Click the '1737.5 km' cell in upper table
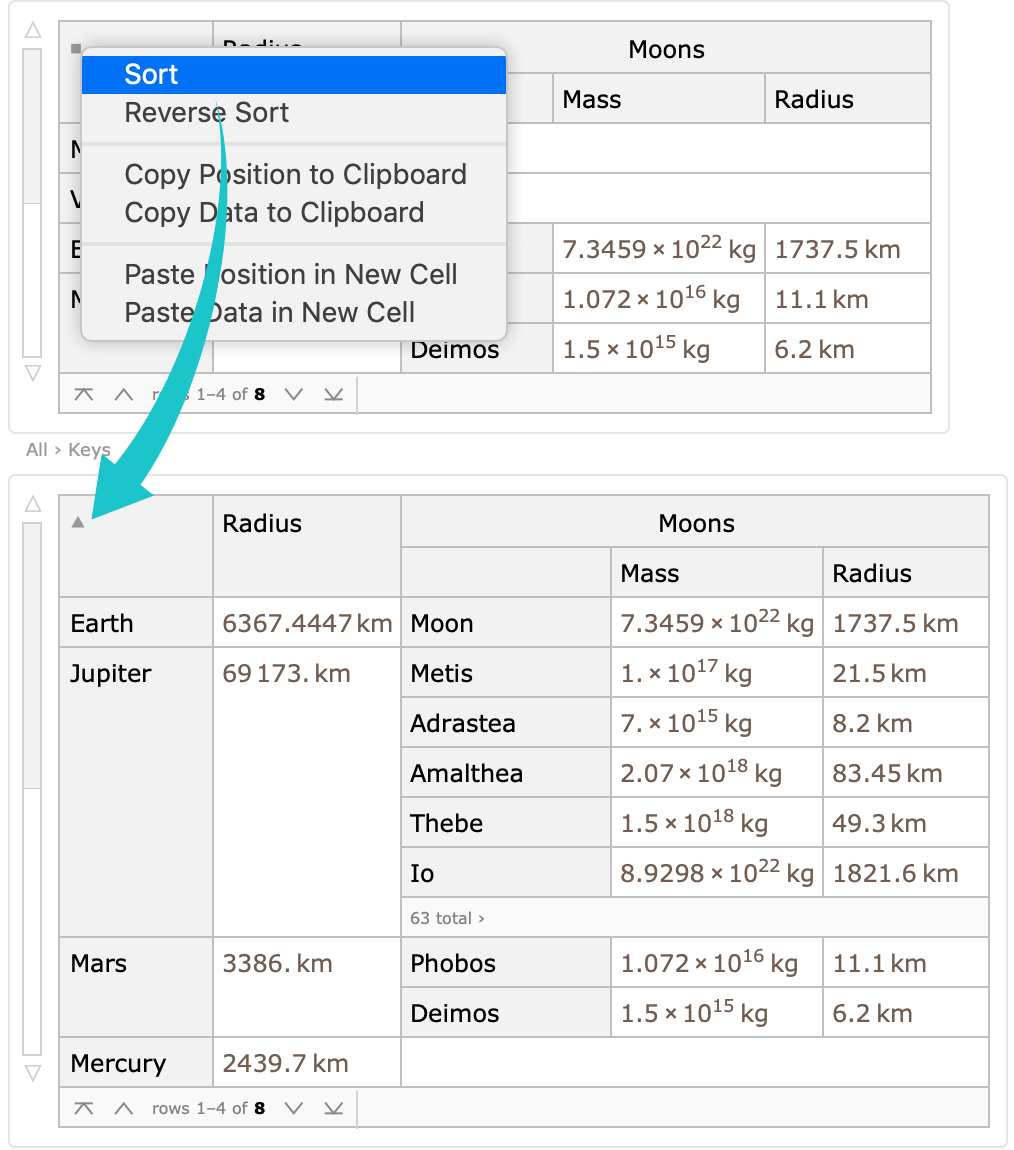The width and height of the screenshot is (1014, 1150). (x=848, y=249)
